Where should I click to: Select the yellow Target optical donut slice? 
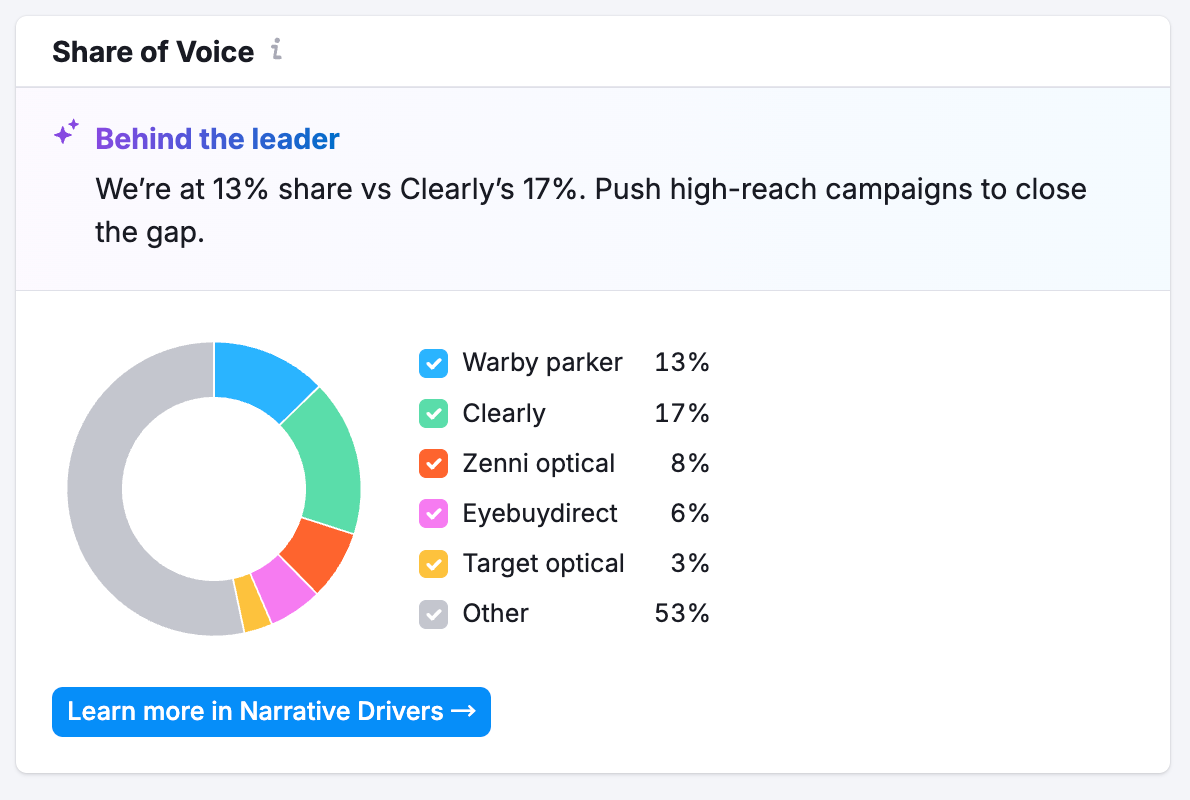(x=253, y=605)
